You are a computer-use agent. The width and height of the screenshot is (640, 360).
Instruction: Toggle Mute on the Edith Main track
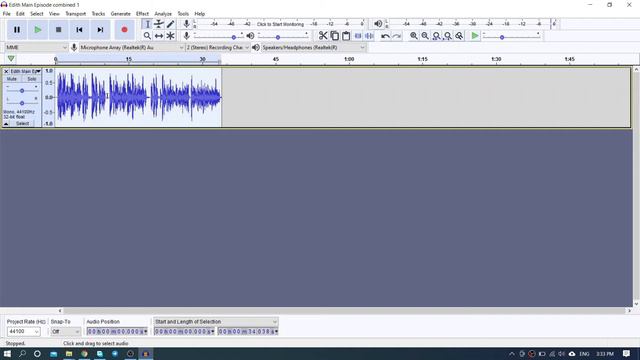pos(12,79)
